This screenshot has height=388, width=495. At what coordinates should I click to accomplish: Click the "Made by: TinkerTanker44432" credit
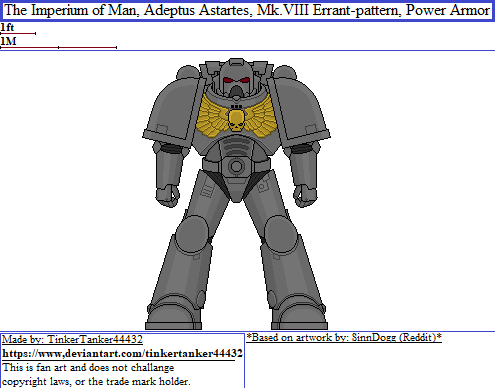pyautogui.click(x=72, y=340)
